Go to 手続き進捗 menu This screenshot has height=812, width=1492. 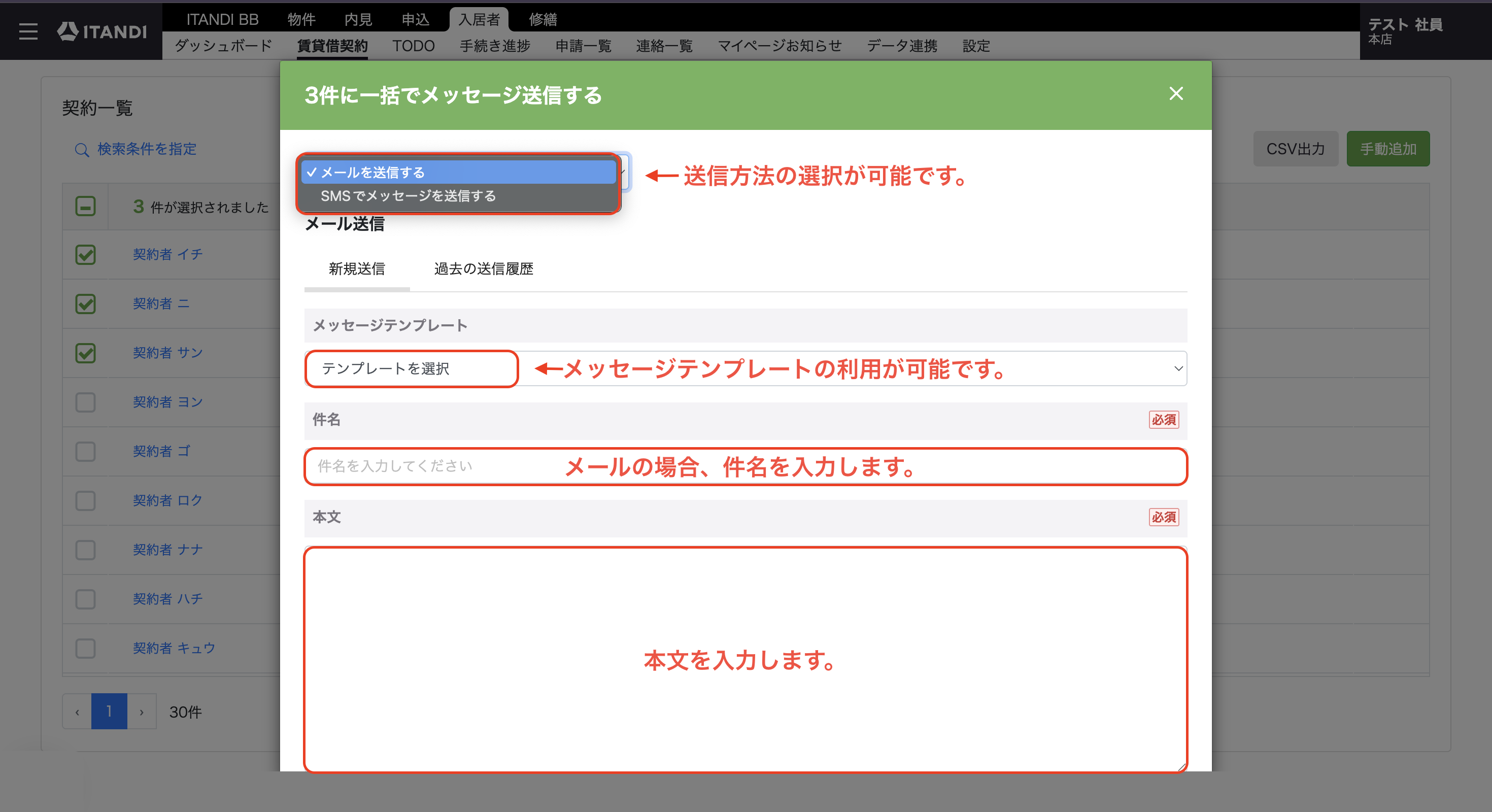(x=495, y=46)
